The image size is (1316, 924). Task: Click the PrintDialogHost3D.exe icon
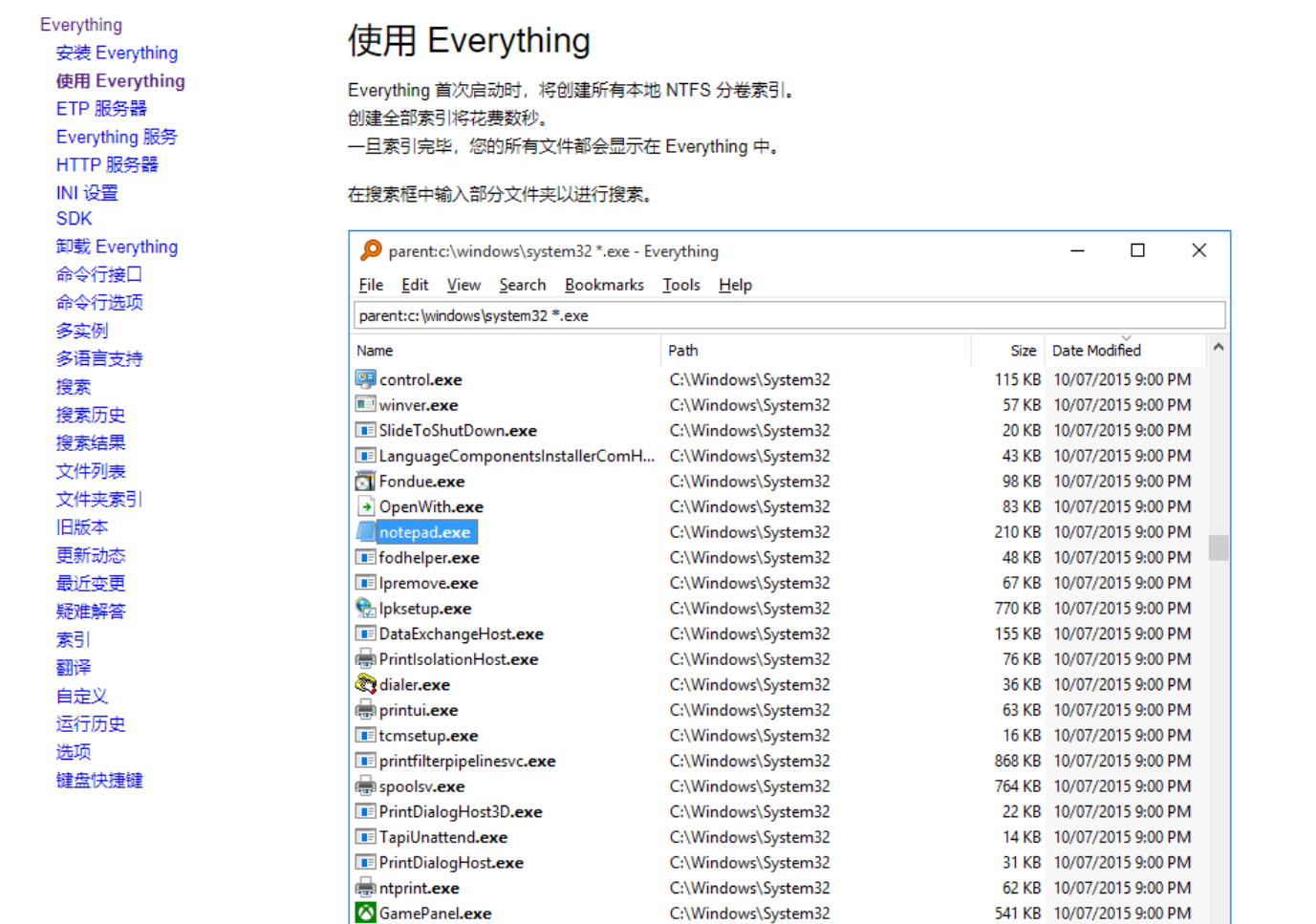(x=366, y=811)
